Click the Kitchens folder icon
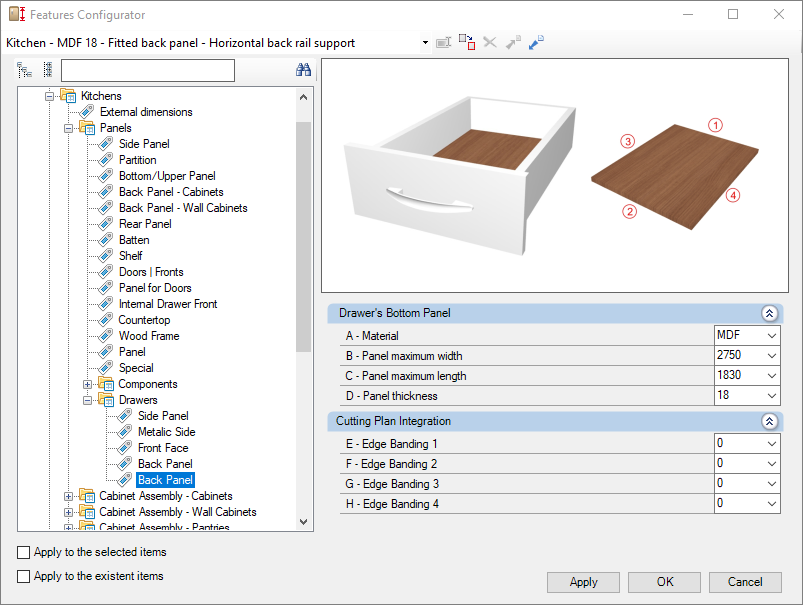Image resolution: width=803 pixels, height=605 pixels. tap(68, 95)
